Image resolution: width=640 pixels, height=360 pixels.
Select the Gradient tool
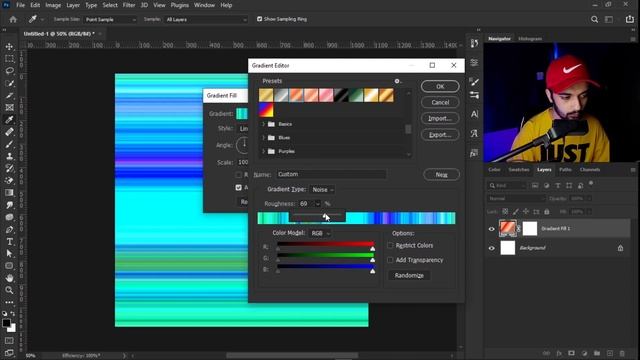9,193
